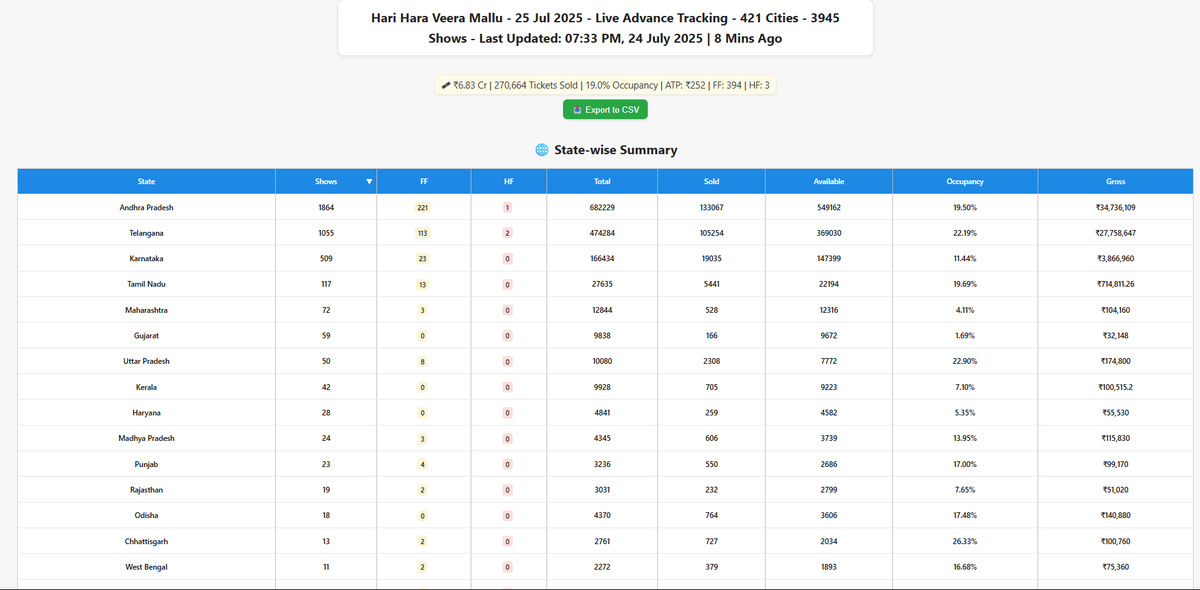The image size is (1200, 590).
Task: Select the Tamil Nadu row label
Action: click(x=147, y=284)
